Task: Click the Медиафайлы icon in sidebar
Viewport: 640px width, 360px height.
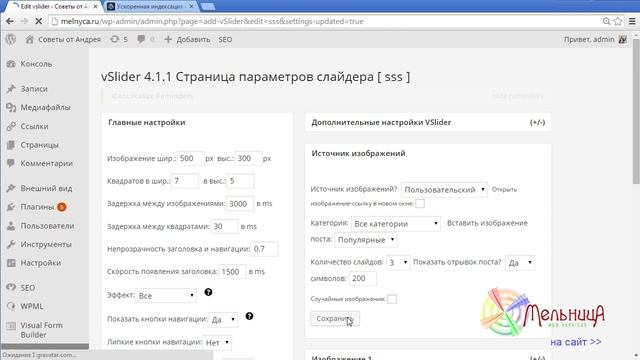Action: pos(11,107)
